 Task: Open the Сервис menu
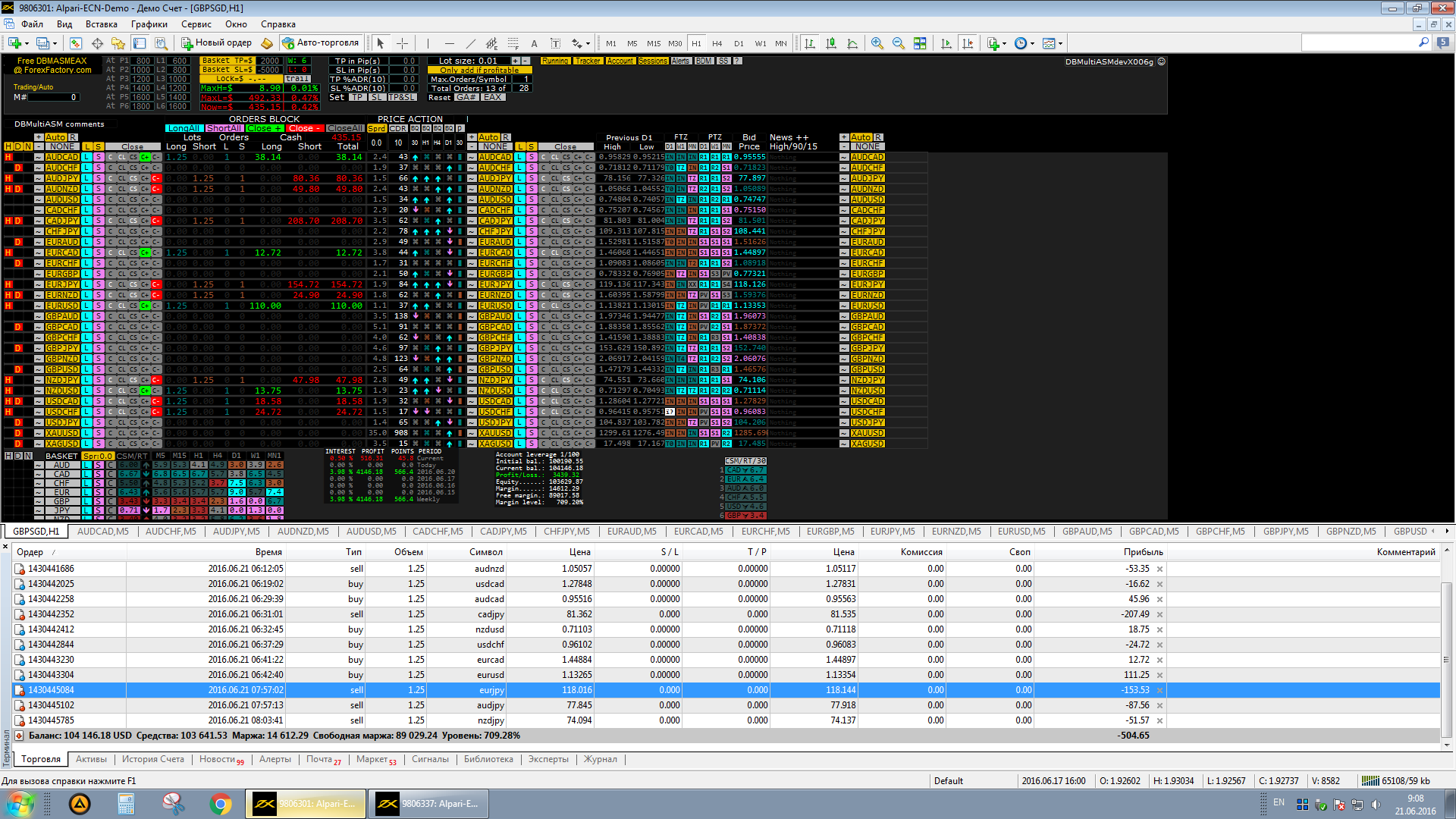pyautogui.click(x=196, y=24)
